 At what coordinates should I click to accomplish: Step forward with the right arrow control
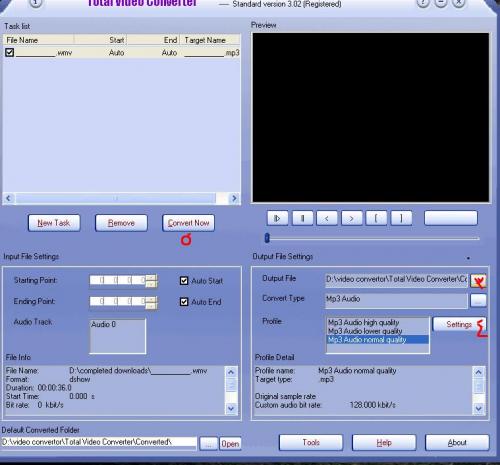tap(351, 219)
